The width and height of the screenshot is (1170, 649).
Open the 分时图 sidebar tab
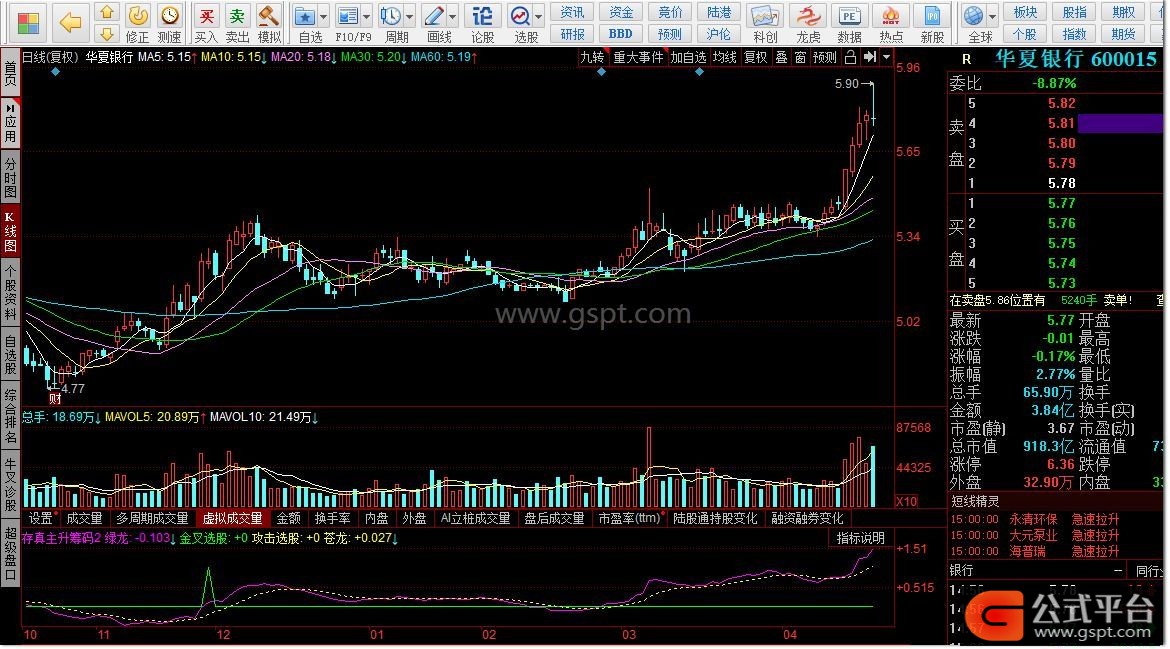10,177
